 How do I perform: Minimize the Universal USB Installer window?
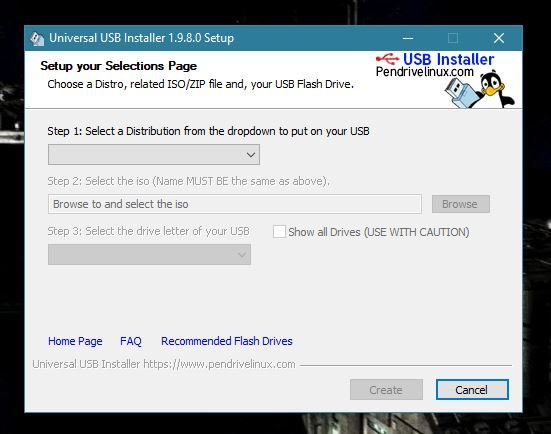click(408, 38)
